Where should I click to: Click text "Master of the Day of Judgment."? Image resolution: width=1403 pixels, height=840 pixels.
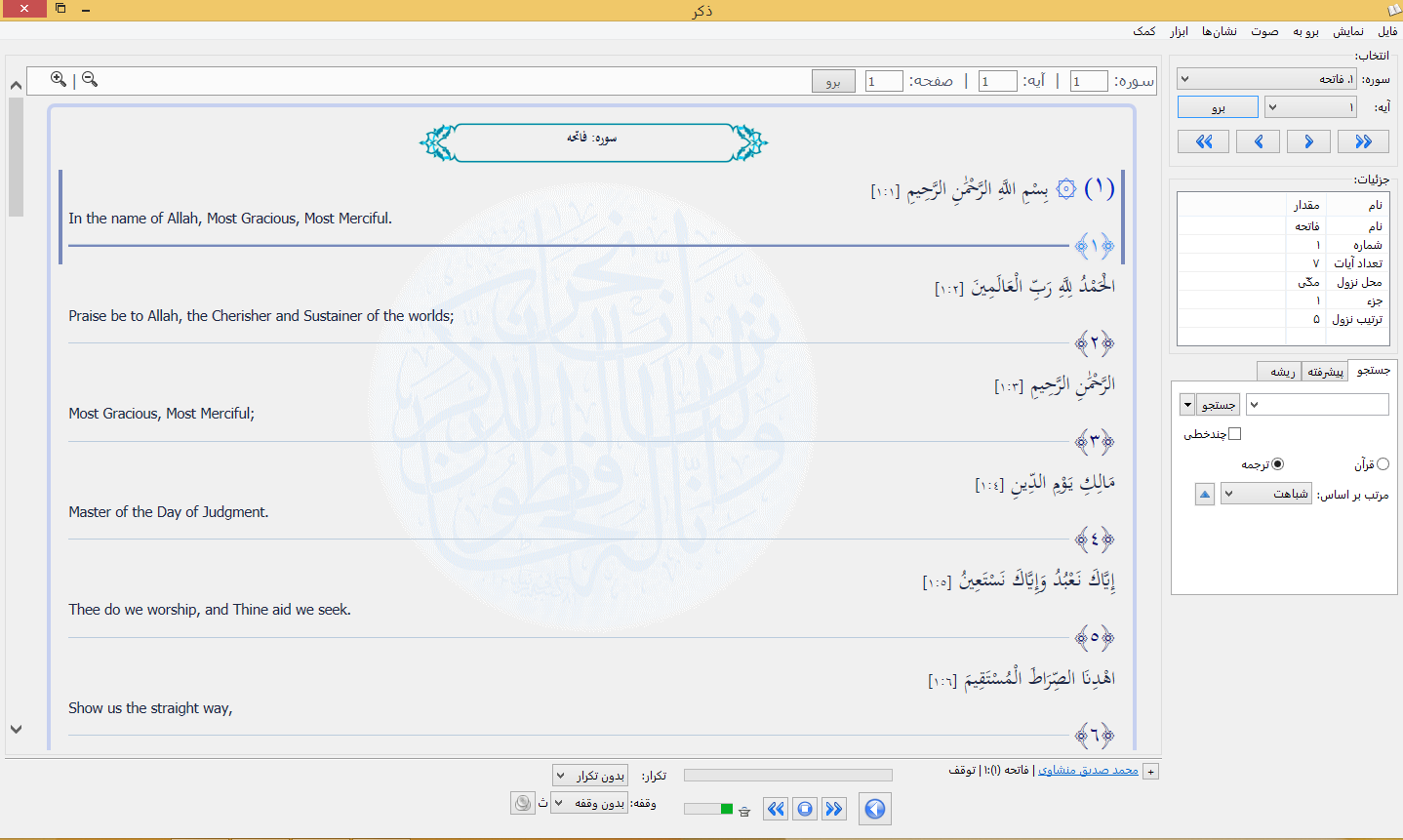169,512
